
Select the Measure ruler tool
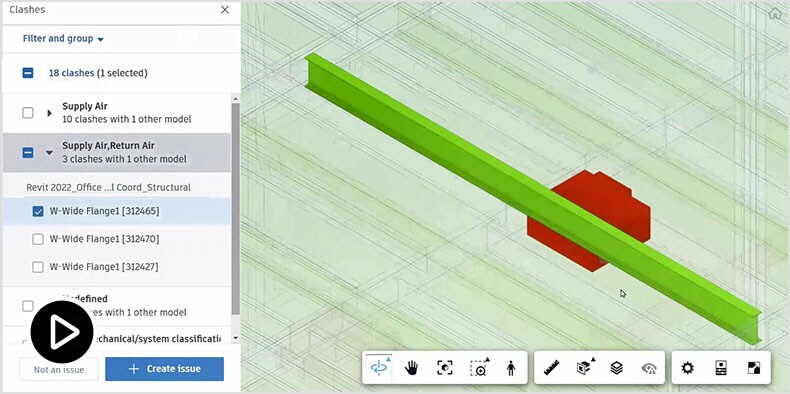point(552,368)
